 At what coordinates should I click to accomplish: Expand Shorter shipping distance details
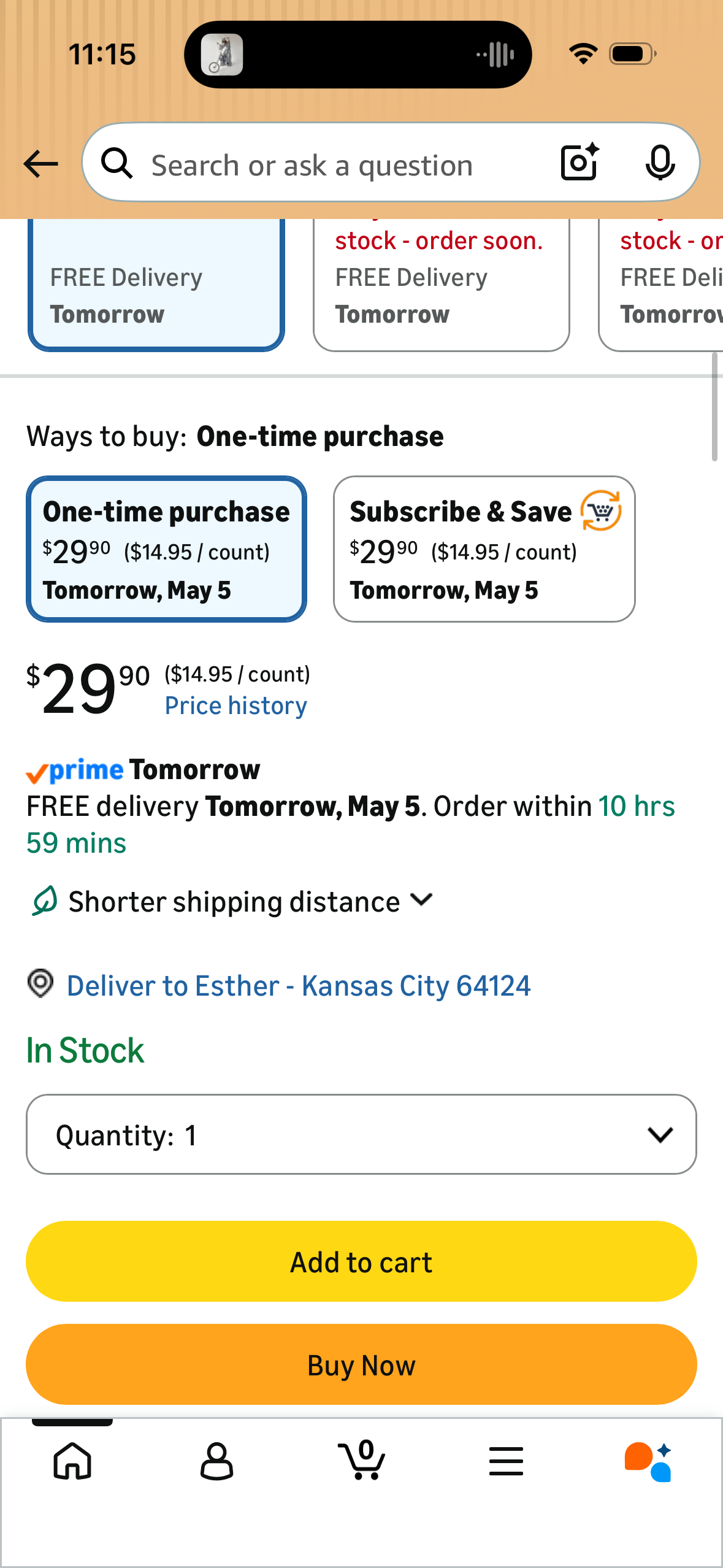point(232,901)
